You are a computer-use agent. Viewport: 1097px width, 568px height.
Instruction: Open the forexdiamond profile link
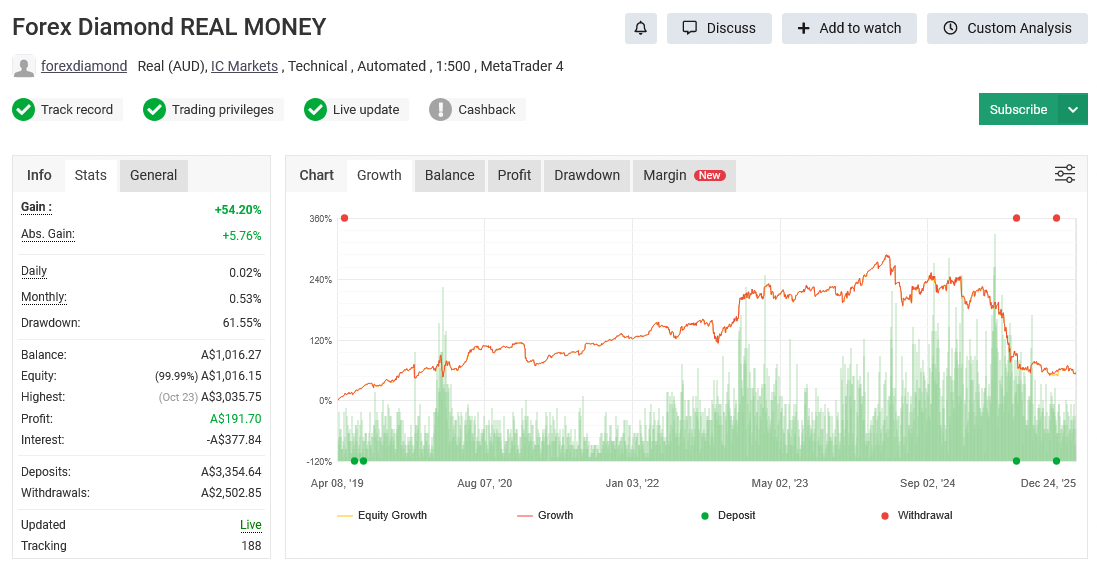pos(84,66)
